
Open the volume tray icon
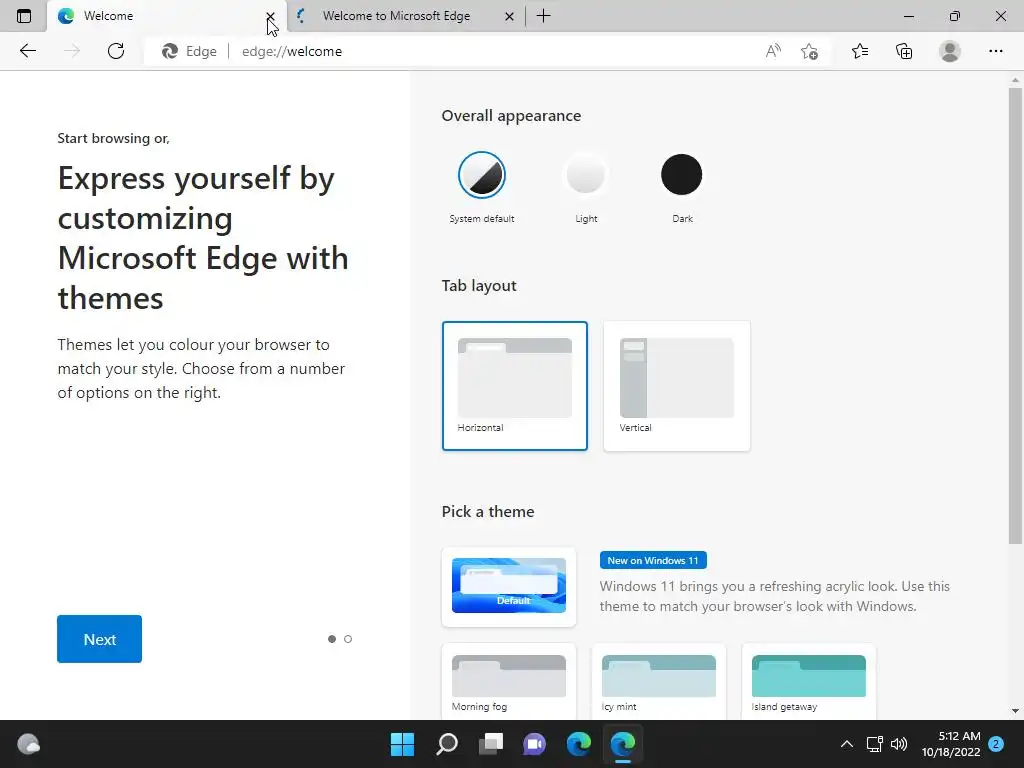pos(899,744)
